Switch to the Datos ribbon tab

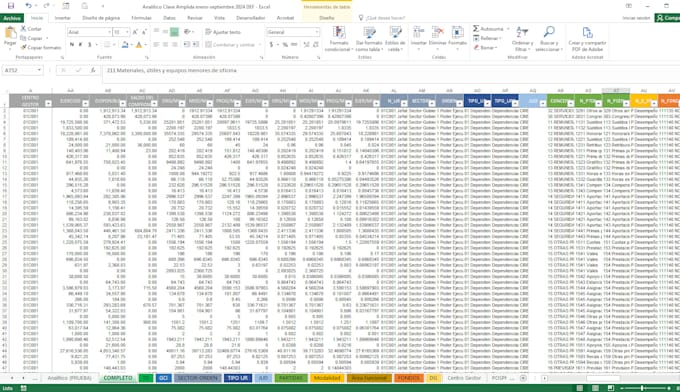coord(170,18)
